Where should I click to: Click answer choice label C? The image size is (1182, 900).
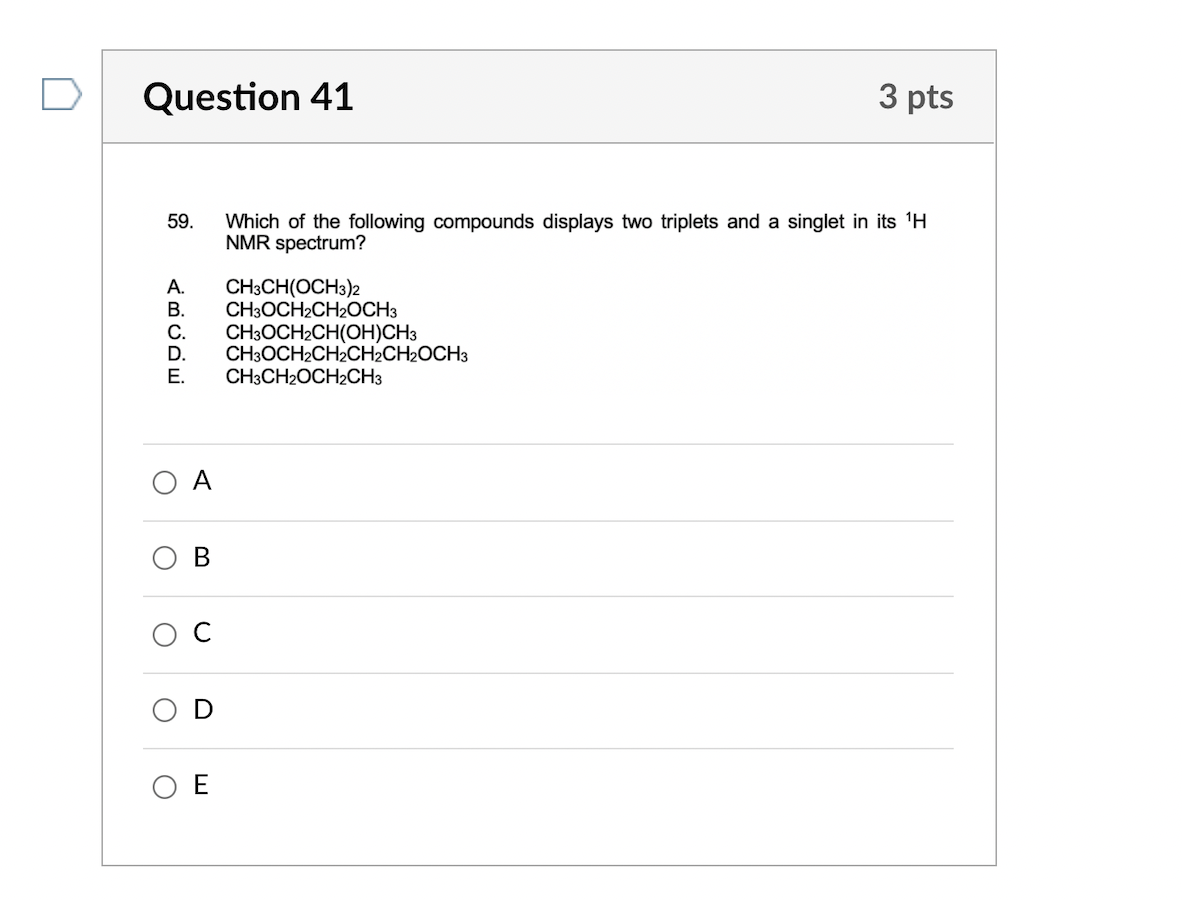coord(202,634)
